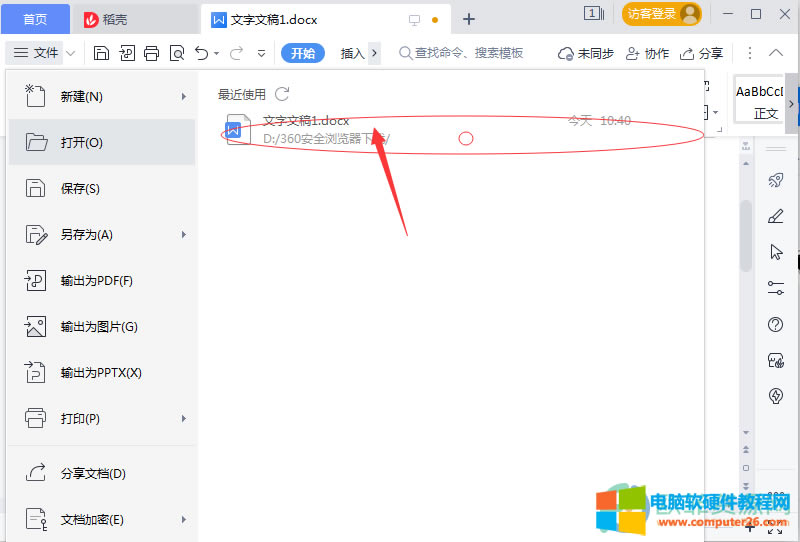Choose 打开(O) in the file menu
The width and height of the screenshot is (800, 542).
click(x=102, y=142)
